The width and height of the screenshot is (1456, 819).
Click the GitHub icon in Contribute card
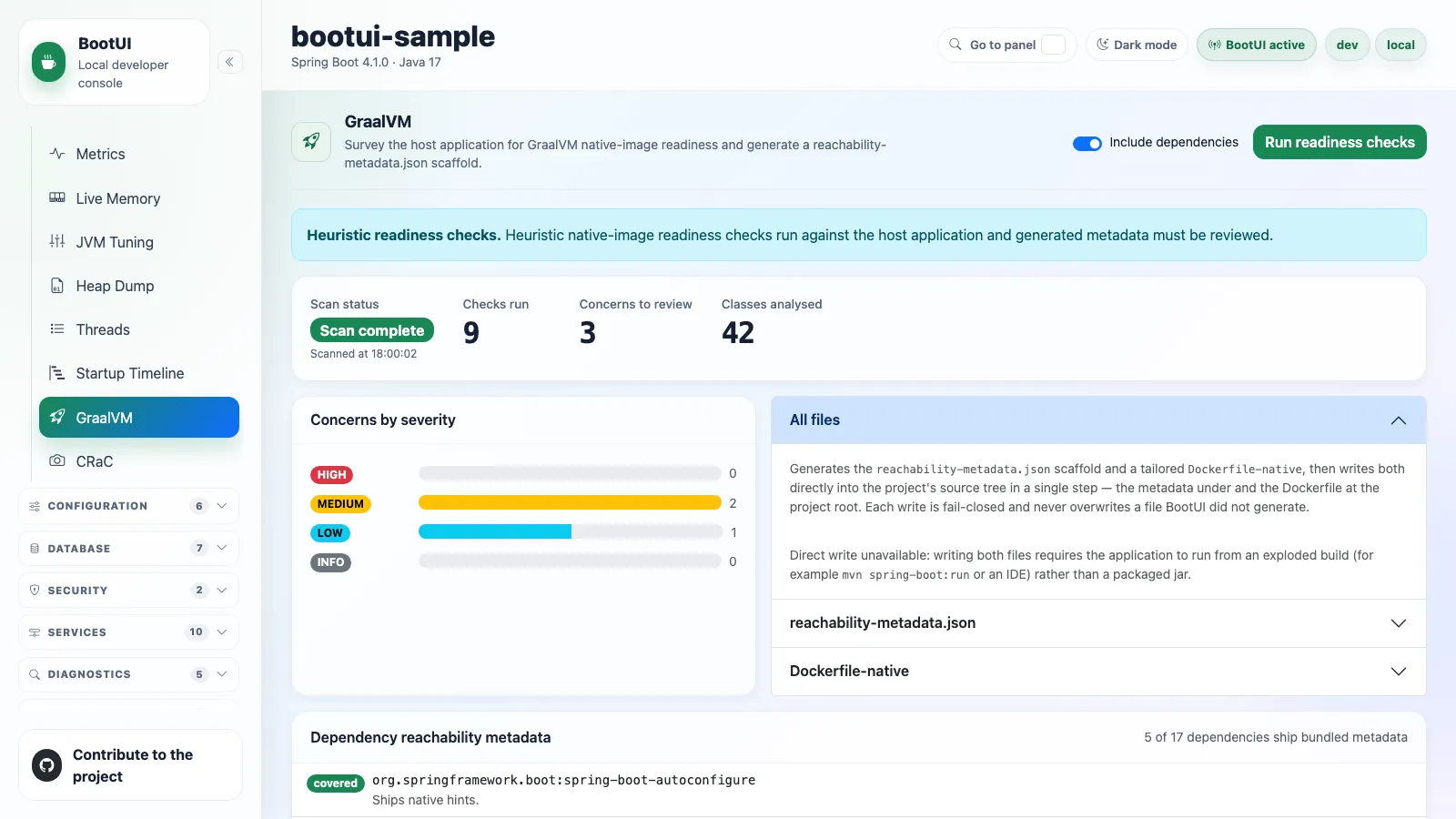[47, 765]
